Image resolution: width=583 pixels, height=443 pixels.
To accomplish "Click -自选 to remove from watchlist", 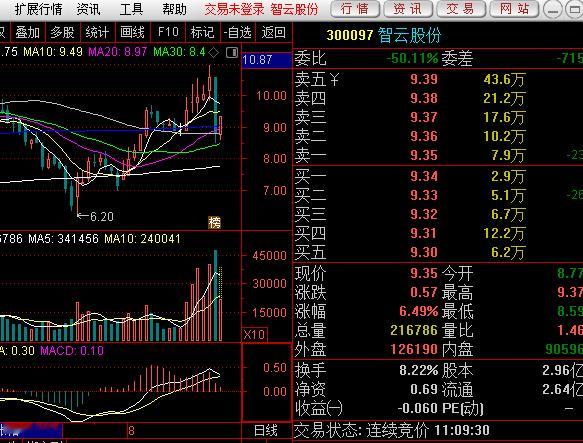I will click(x=238, y=32).
